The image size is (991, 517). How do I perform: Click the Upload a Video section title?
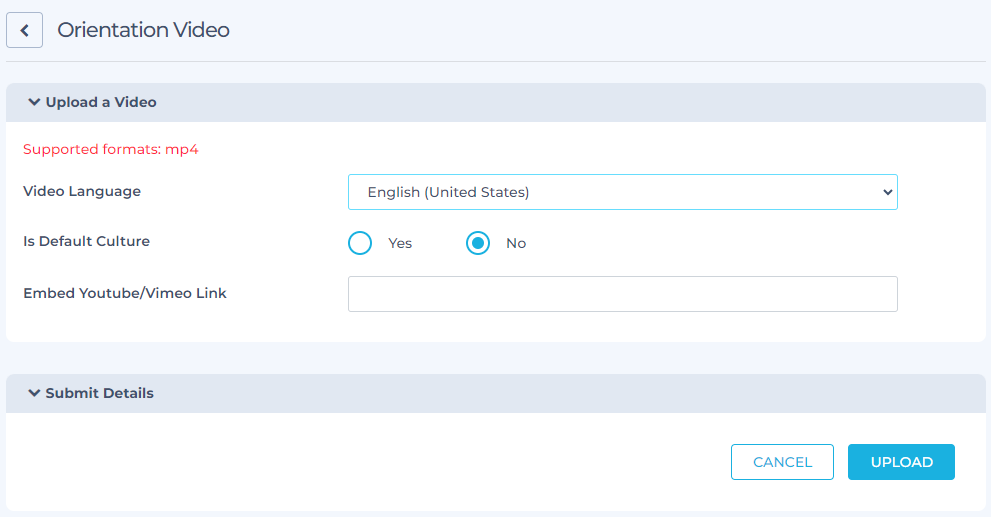(101, 102)
